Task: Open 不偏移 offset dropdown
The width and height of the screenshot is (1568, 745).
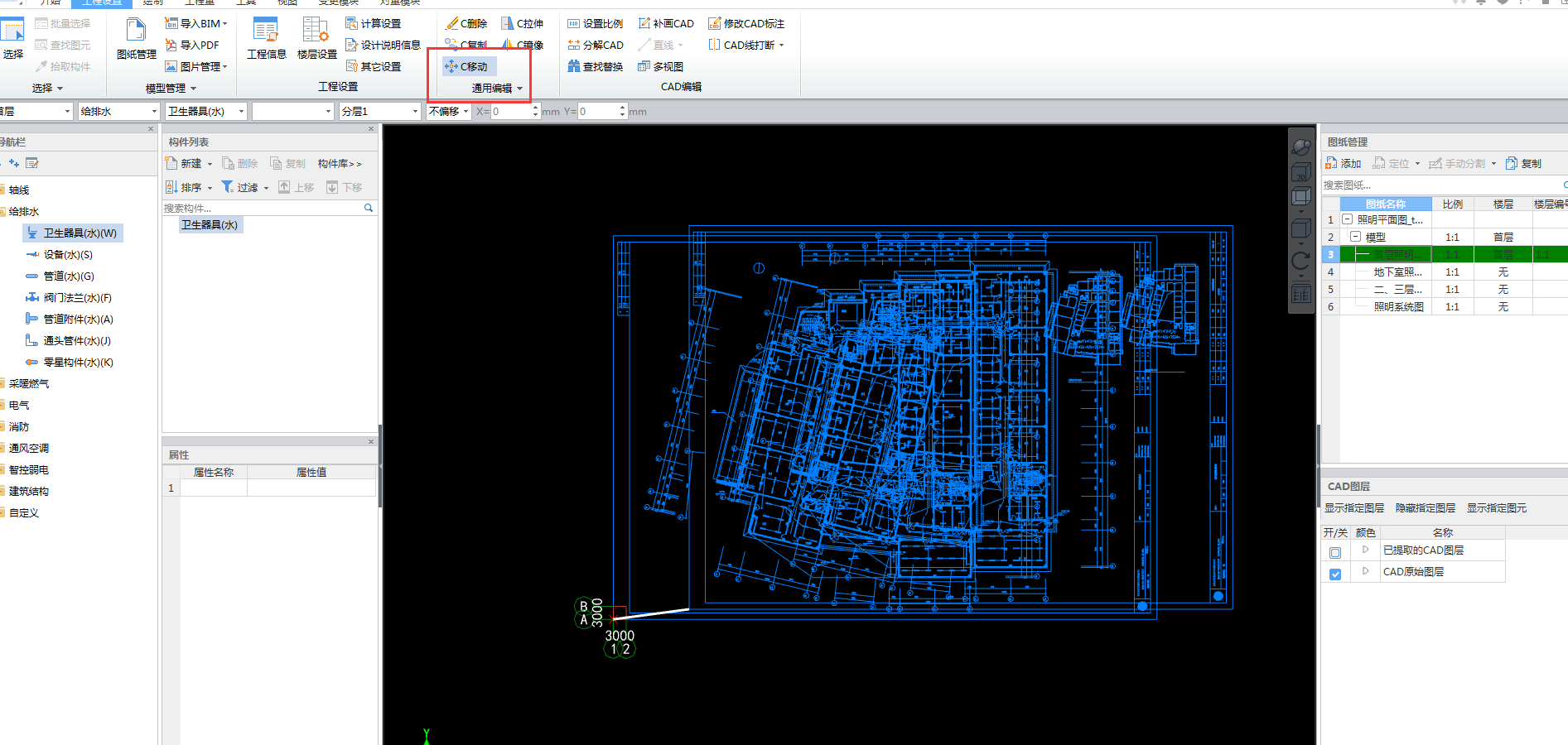Action: pyautogui.click(x=449, y=111)
